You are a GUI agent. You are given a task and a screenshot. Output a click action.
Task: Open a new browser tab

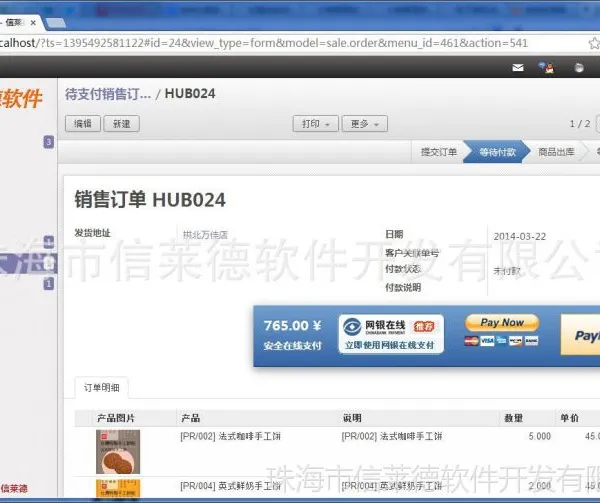56,23
